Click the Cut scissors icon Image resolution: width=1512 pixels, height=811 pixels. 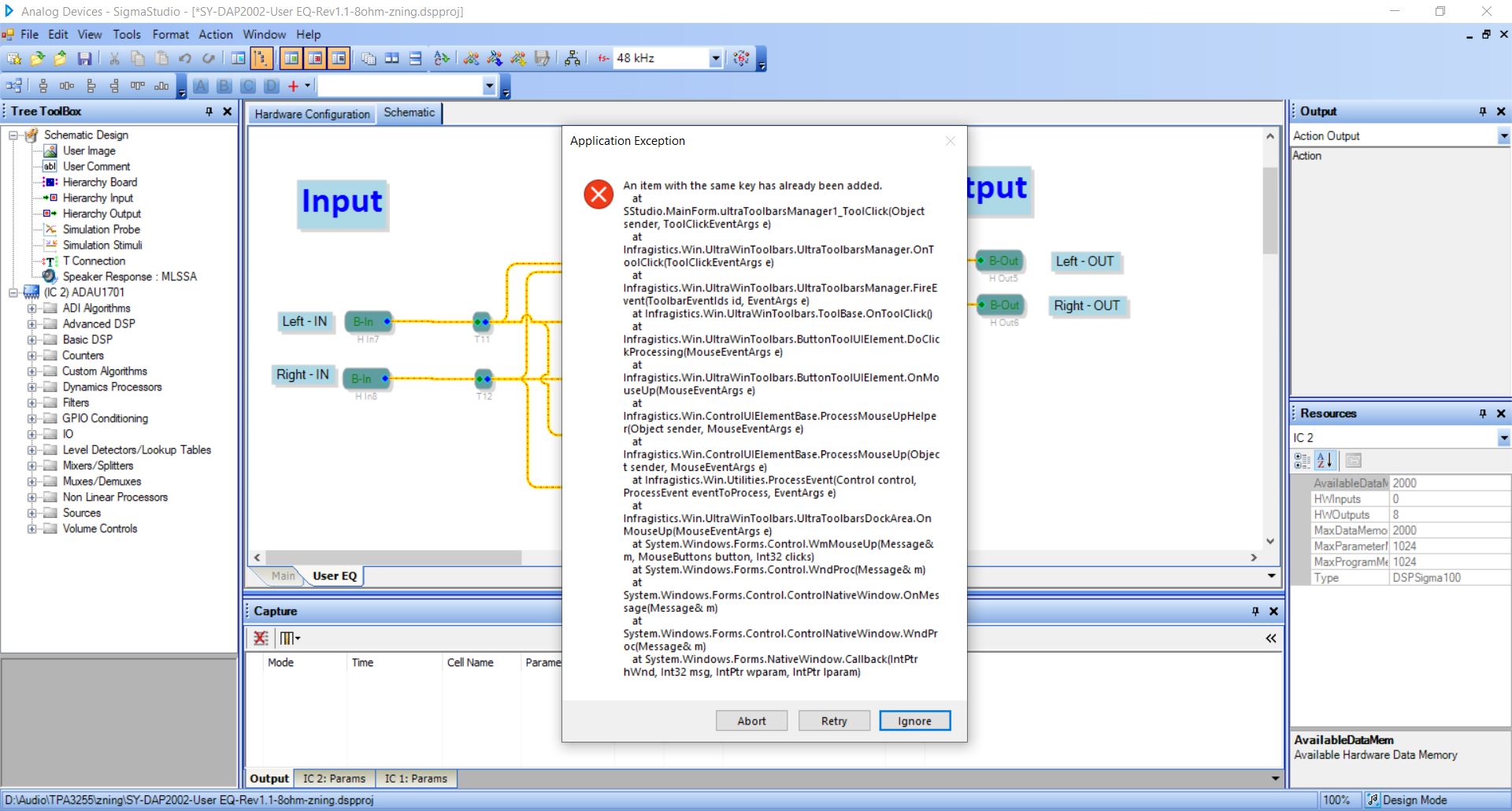pyautogui.click(x=114, y=58)
